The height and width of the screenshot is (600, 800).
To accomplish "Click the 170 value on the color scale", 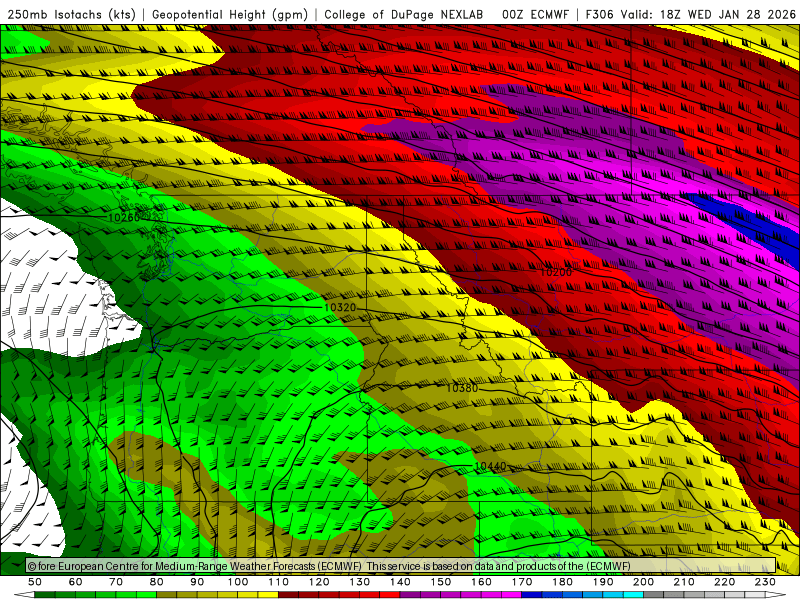I will pyautogui.click(x=521, y=582).
